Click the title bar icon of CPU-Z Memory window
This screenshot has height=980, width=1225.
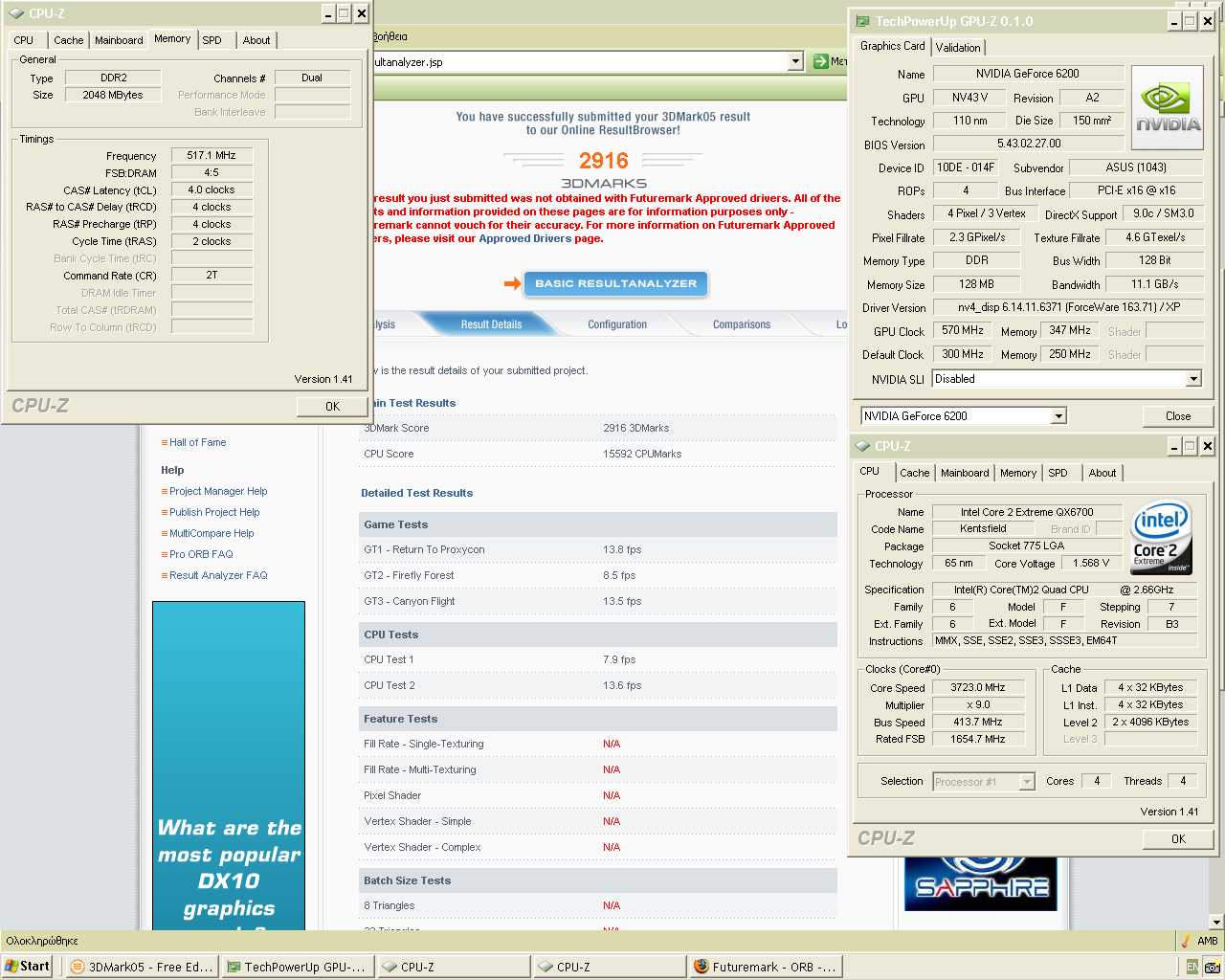16,13
